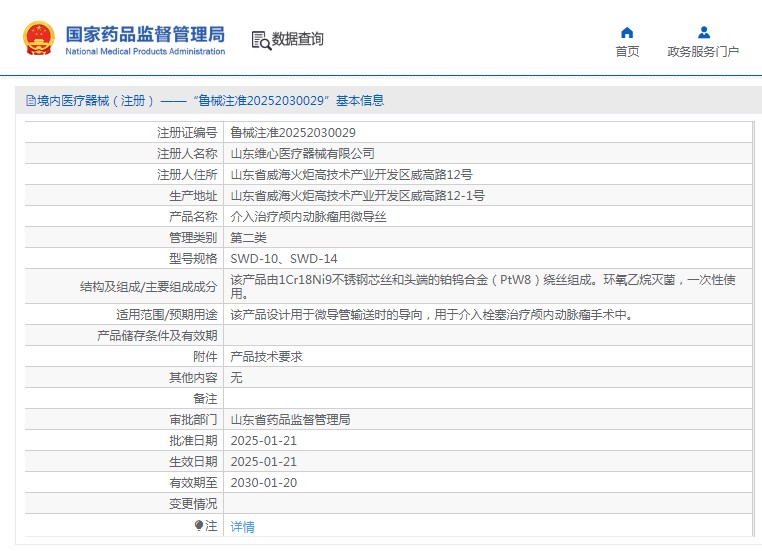Click the 批准日期 label
The height and width of the screenshot is (551, 762).
pos(193,441)
